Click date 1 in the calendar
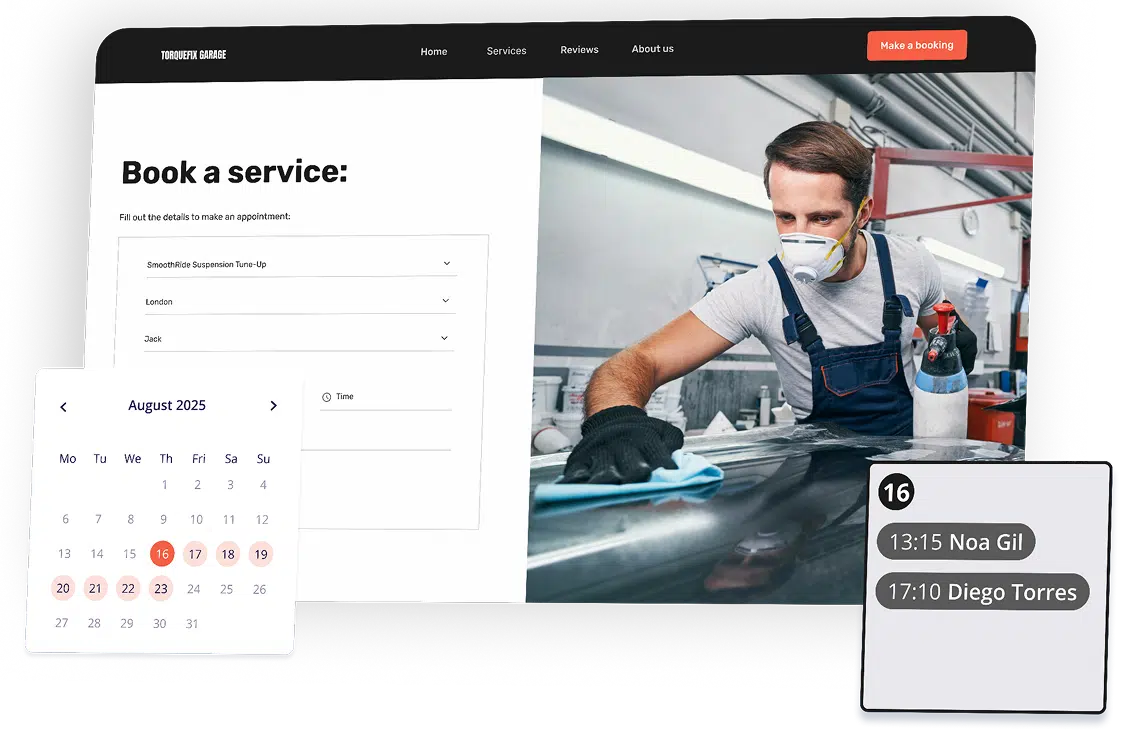The image size is (1137, 742). click(165, 485)
